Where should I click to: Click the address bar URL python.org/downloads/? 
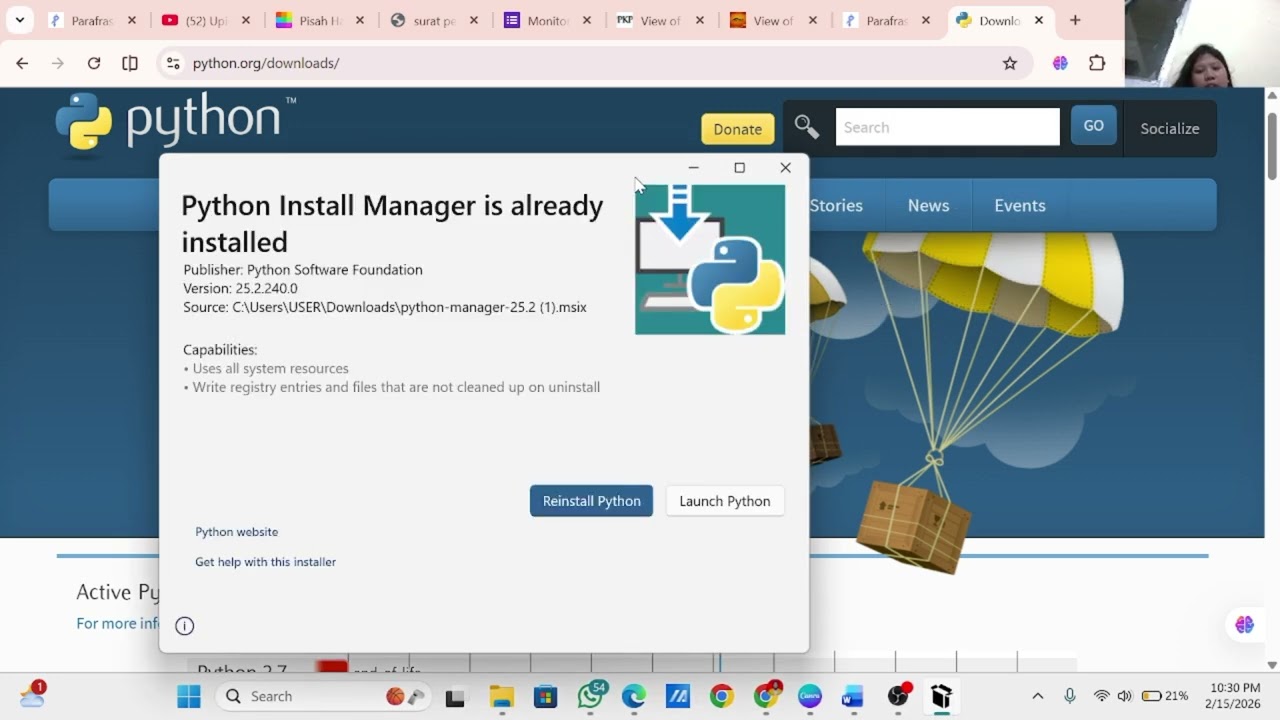pos(266,63)
